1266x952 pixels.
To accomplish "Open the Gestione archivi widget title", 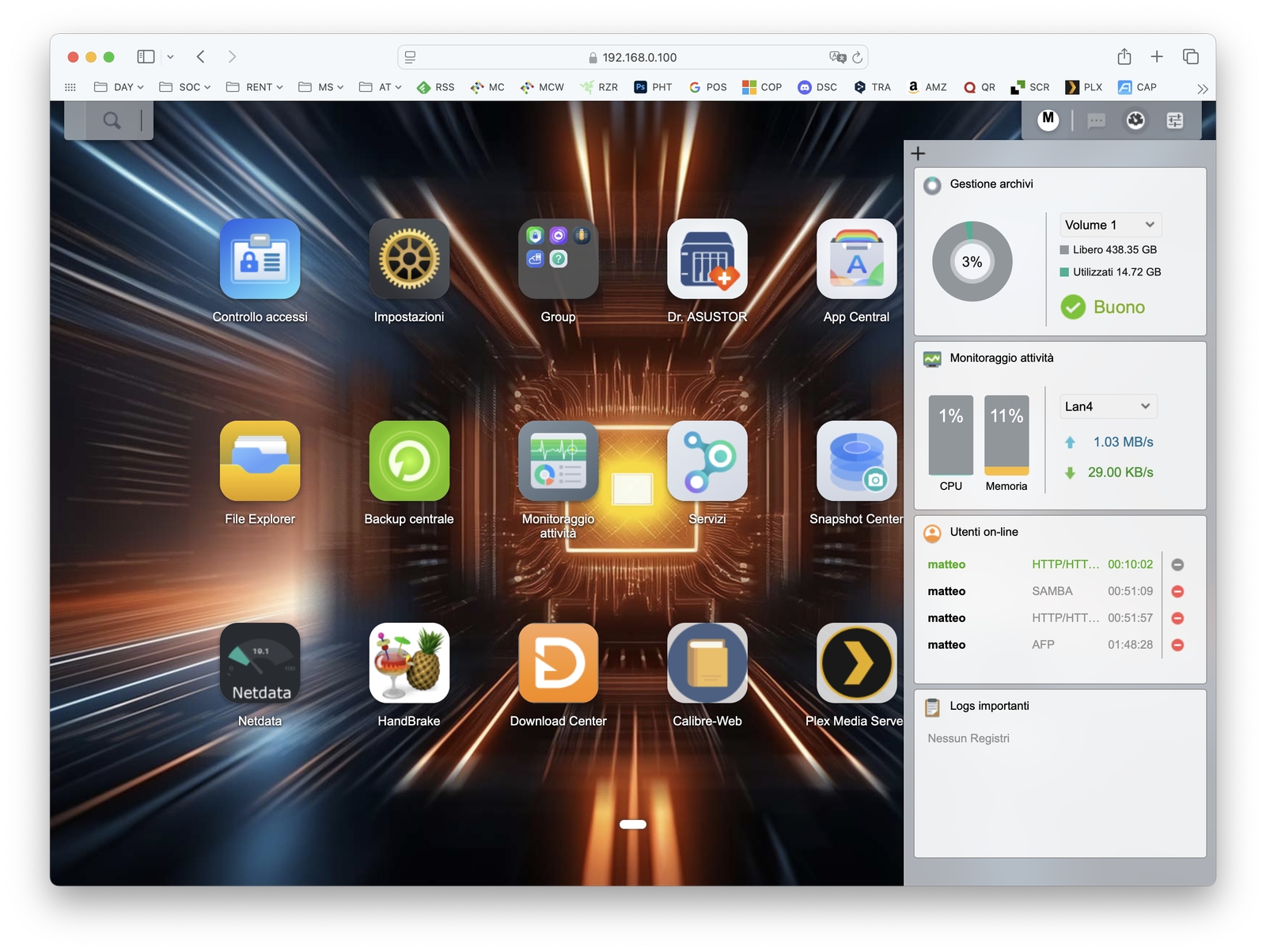I will (x=991, y=184).
